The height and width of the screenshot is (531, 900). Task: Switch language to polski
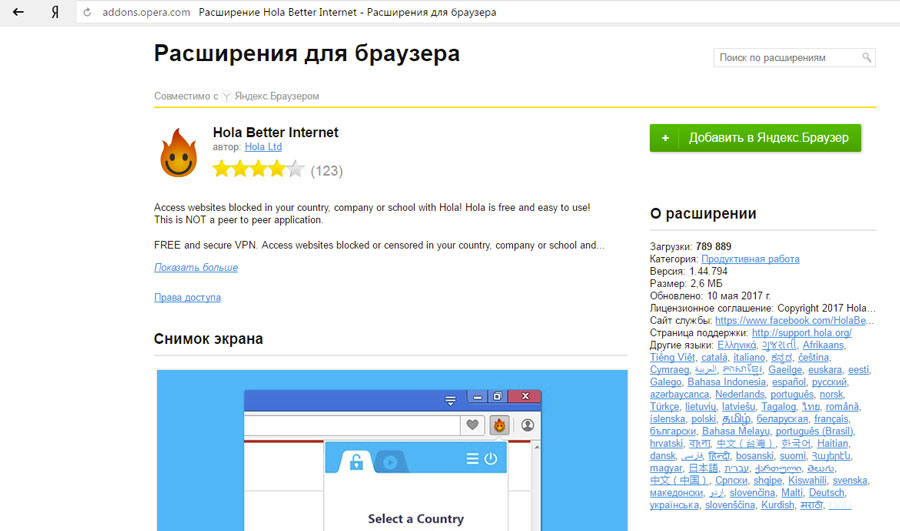point(704,419)
